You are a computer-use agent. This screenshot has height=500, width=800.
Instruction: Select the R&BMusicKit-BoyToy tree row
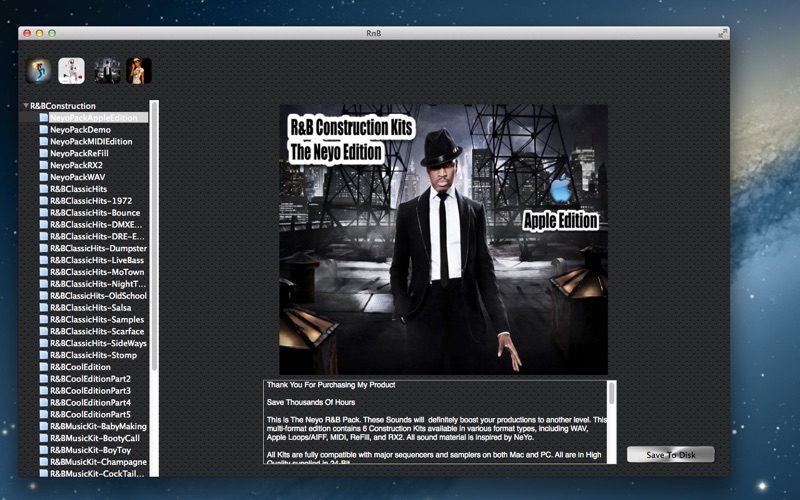[84, 450]
